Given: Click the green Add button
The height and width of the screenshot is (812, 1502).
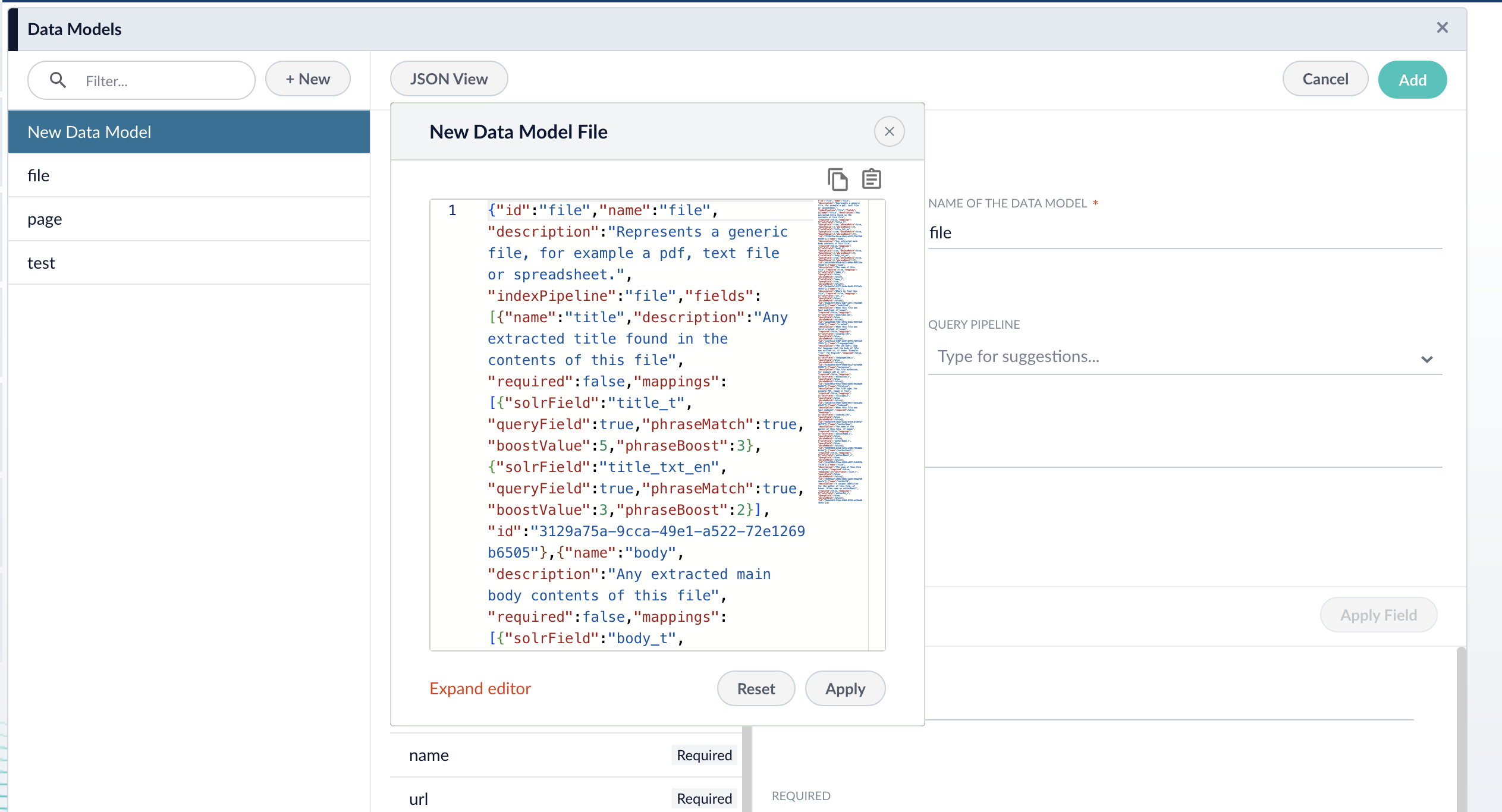Looking at the screenshot, I should 1412,80.
